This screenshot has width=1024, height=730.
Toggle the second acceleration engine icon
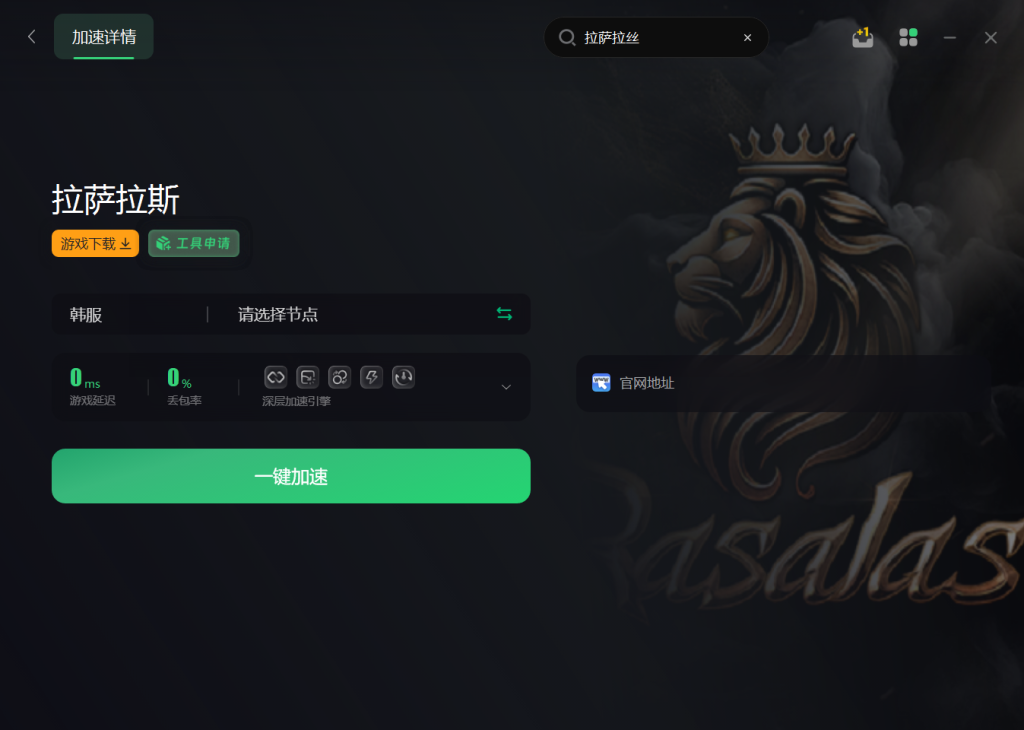tap(308, 377)
